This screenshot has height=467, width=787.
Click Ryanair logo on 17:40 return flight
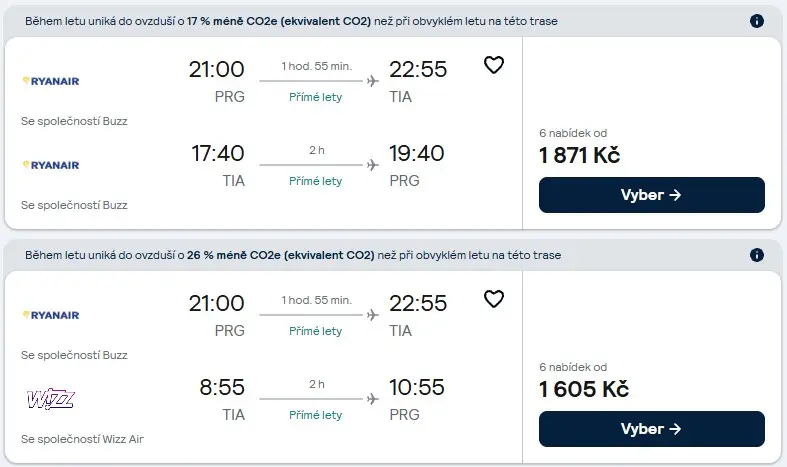click(x=51, y=165)
